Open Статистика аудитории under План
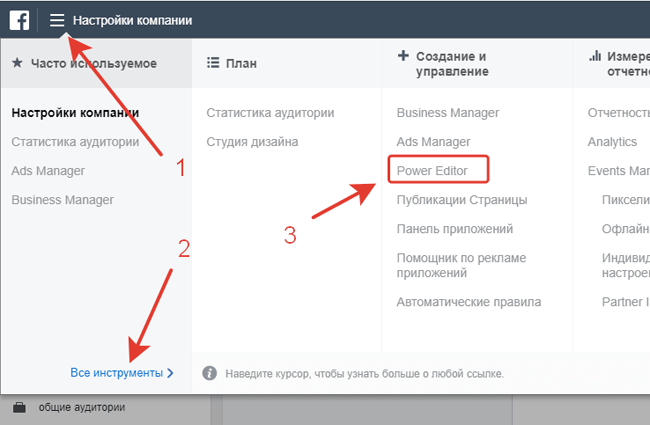This screenshot has height=425, width=650. [x=270, y=113]
